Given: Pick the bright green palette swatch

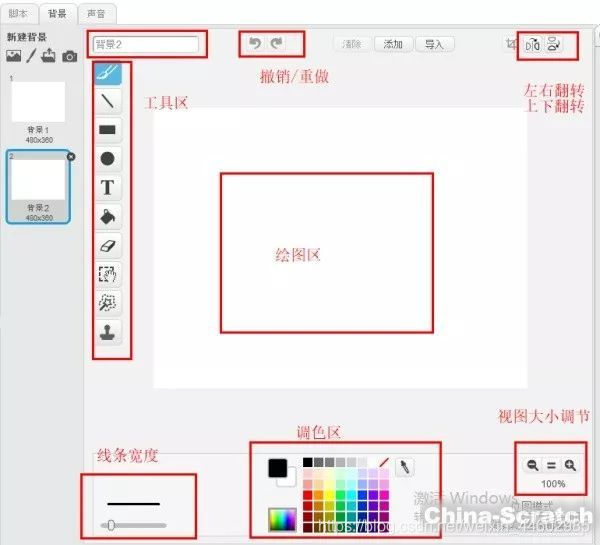Looking at the screenshot, I should (341, 495).
